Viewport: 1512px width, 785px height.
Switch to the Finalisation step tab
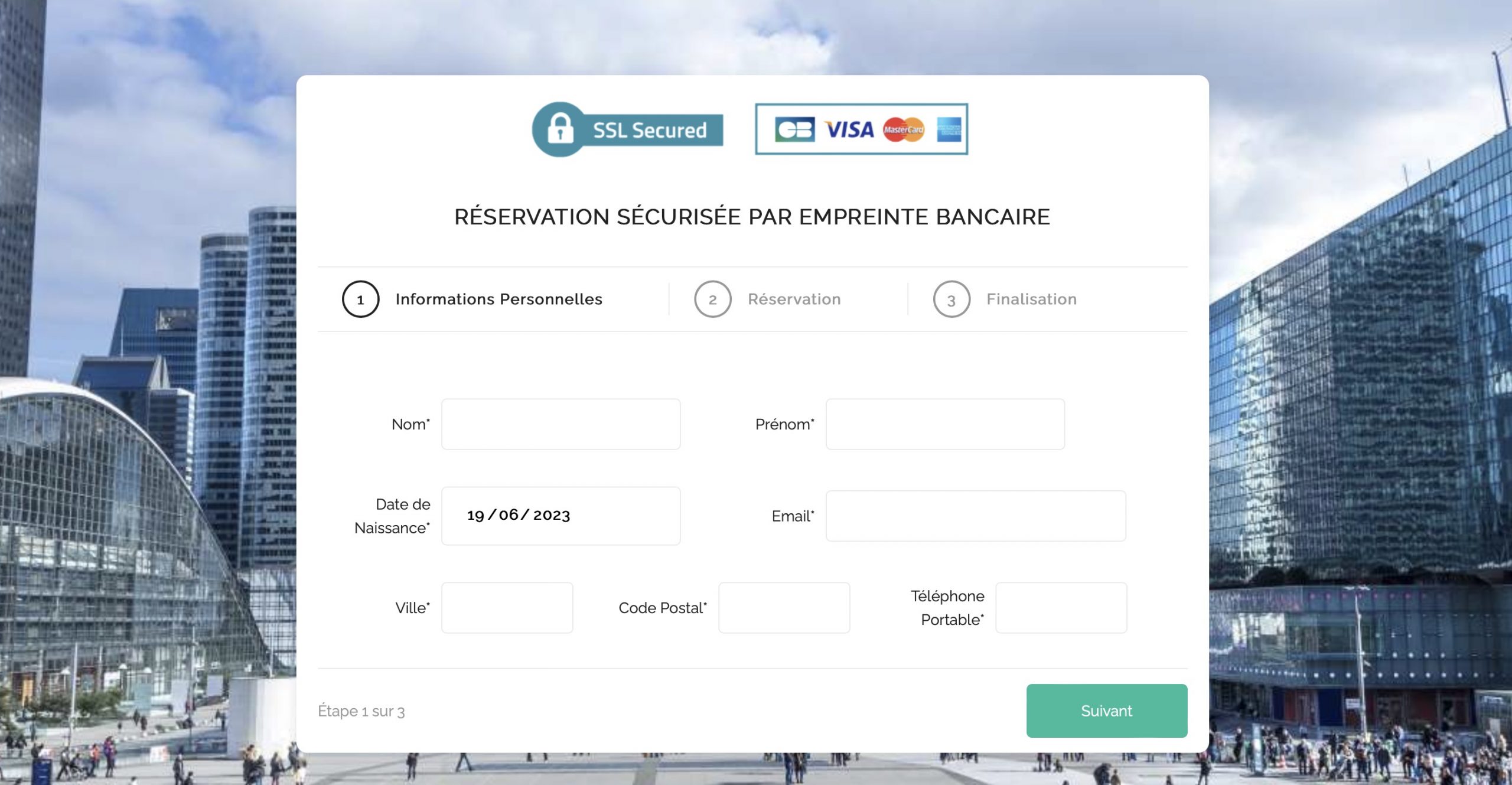point(1031,299)
